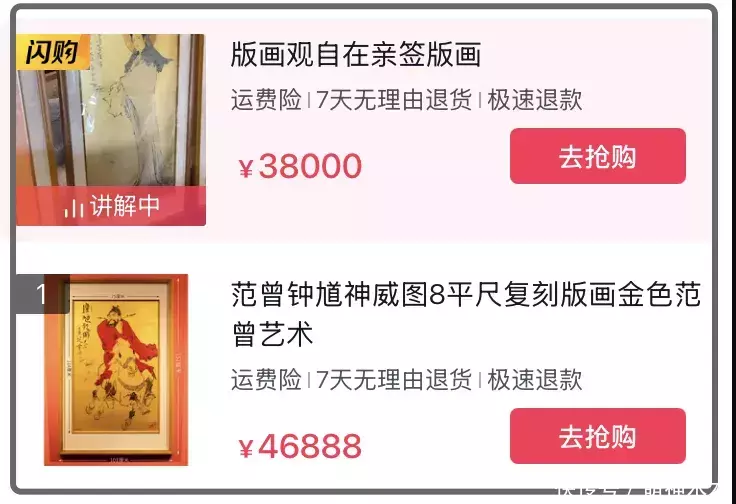Tap the number 1 rank badge
The image size is (736, 504).
point(43,294)
